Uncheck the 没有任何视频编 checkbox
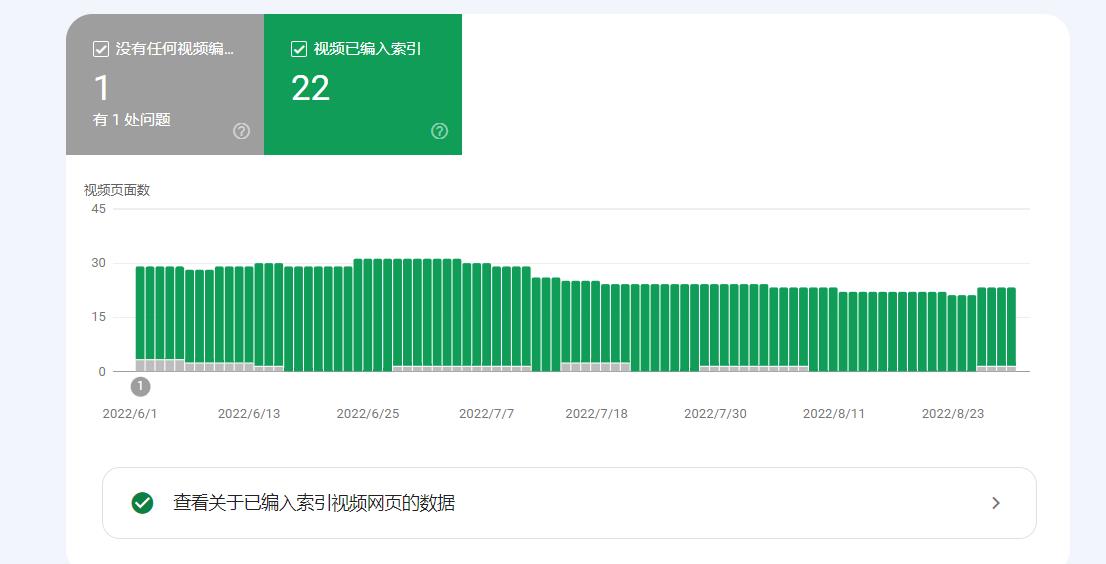Screen dimensions: 1106x564 (101, 49)
